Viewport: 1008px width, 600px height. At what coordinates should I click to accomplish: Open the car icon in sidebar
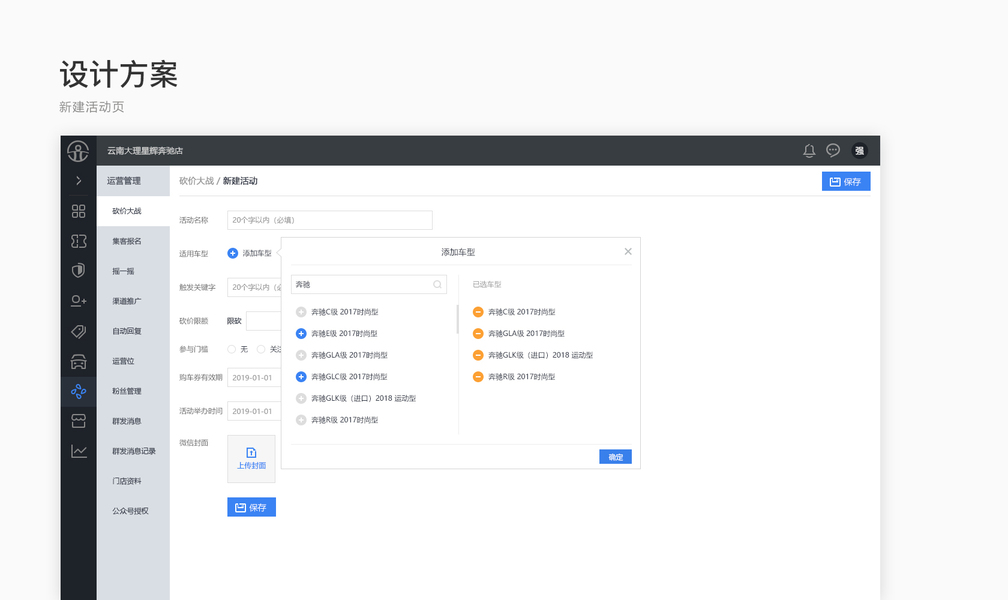coord(78,361)
